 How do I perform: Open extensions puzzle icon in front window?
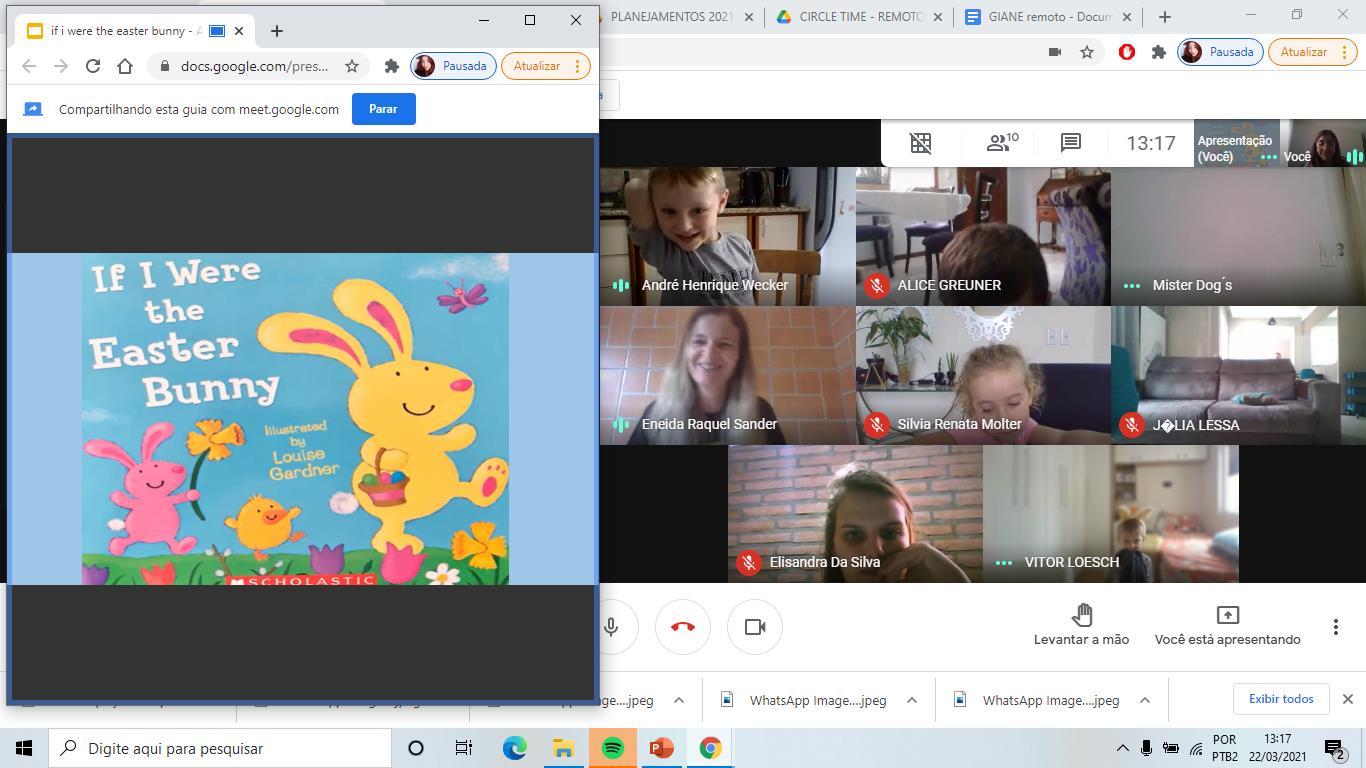[x=392, y=66]
